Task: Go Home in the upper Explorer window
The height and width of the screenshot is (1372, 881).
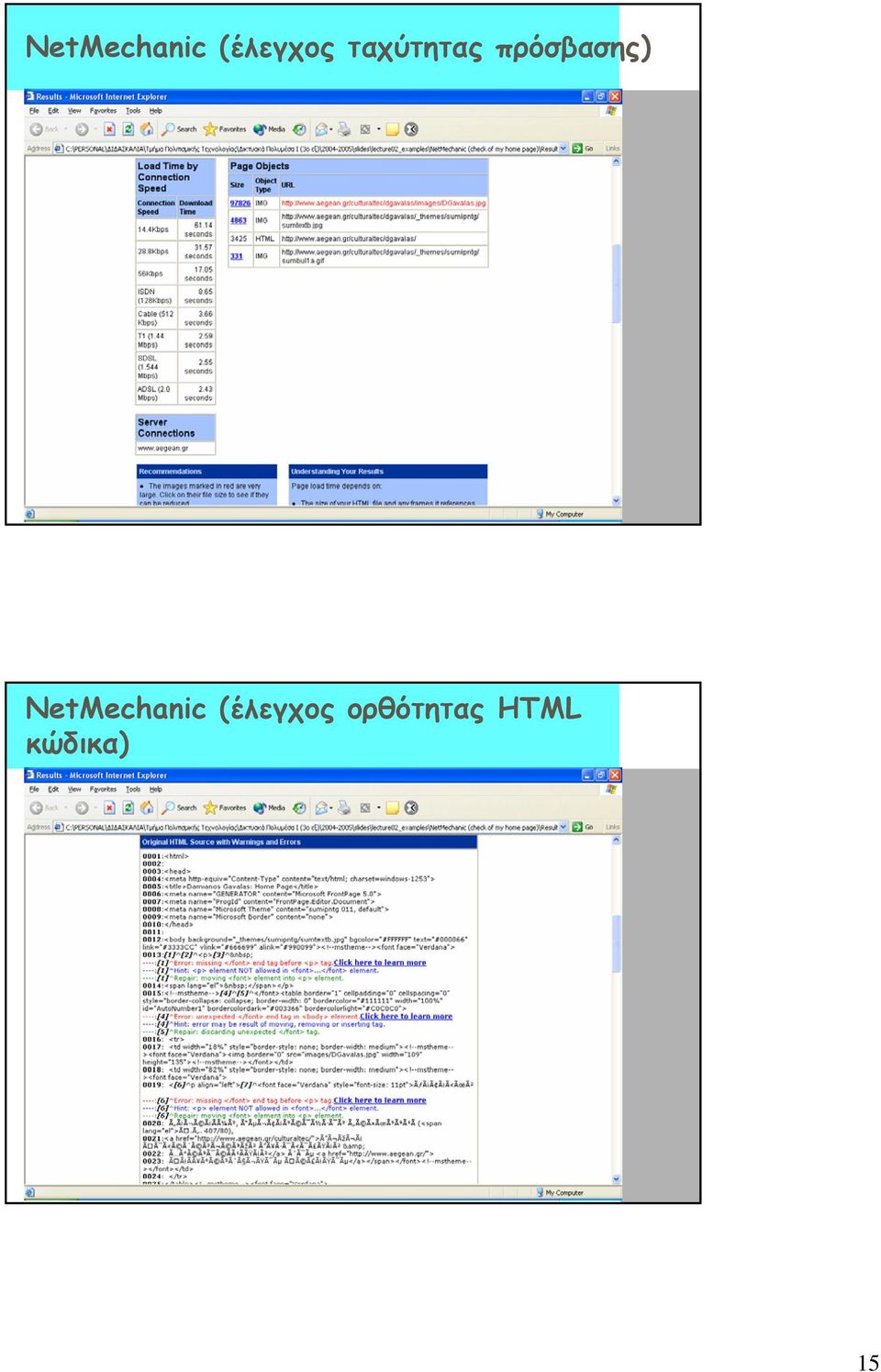Action: tap(147, 129)
